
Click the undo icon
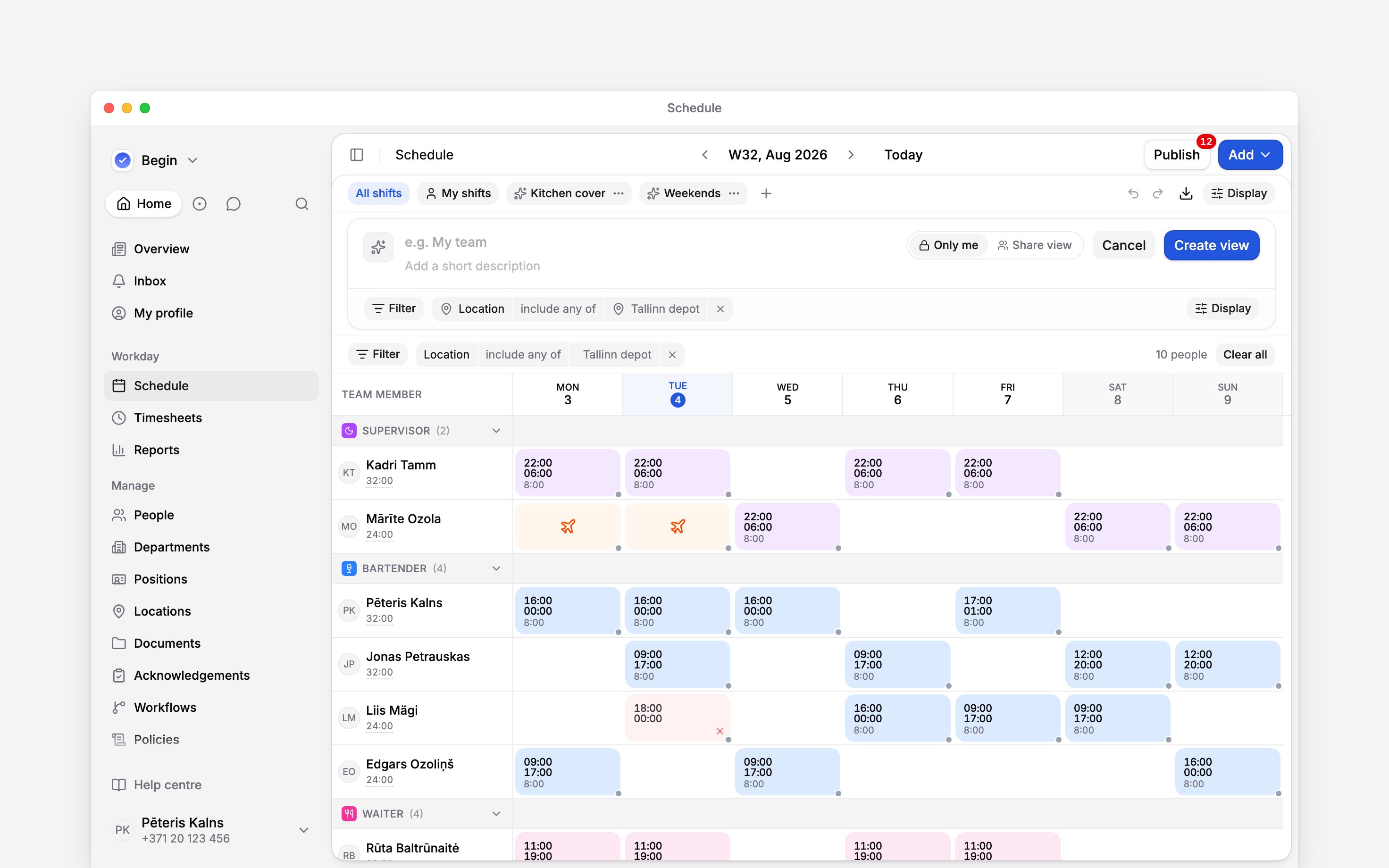coord(1133,193)
